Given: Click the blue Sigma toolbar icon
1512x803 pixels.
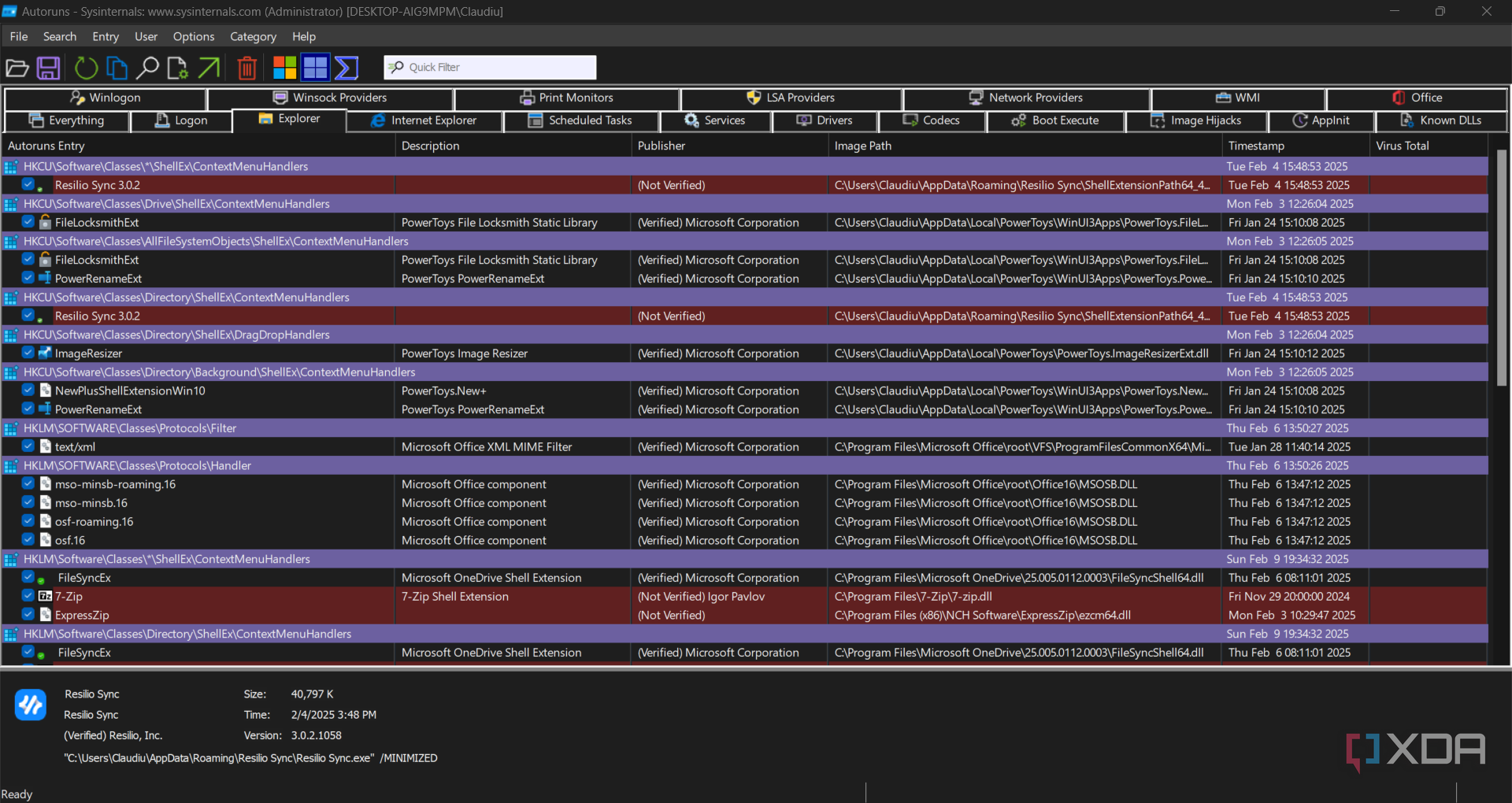Looking at the screenshot, I should click(346, 68).
